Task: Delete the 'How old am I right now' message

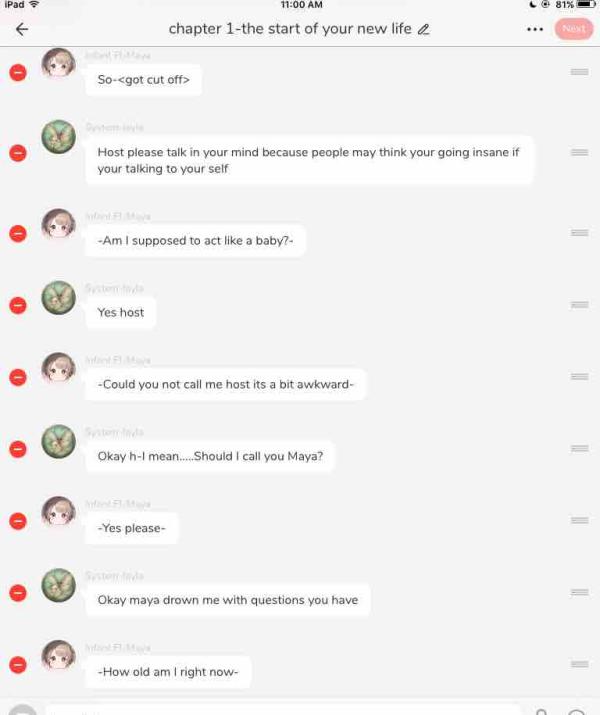Action: [18, 665]
